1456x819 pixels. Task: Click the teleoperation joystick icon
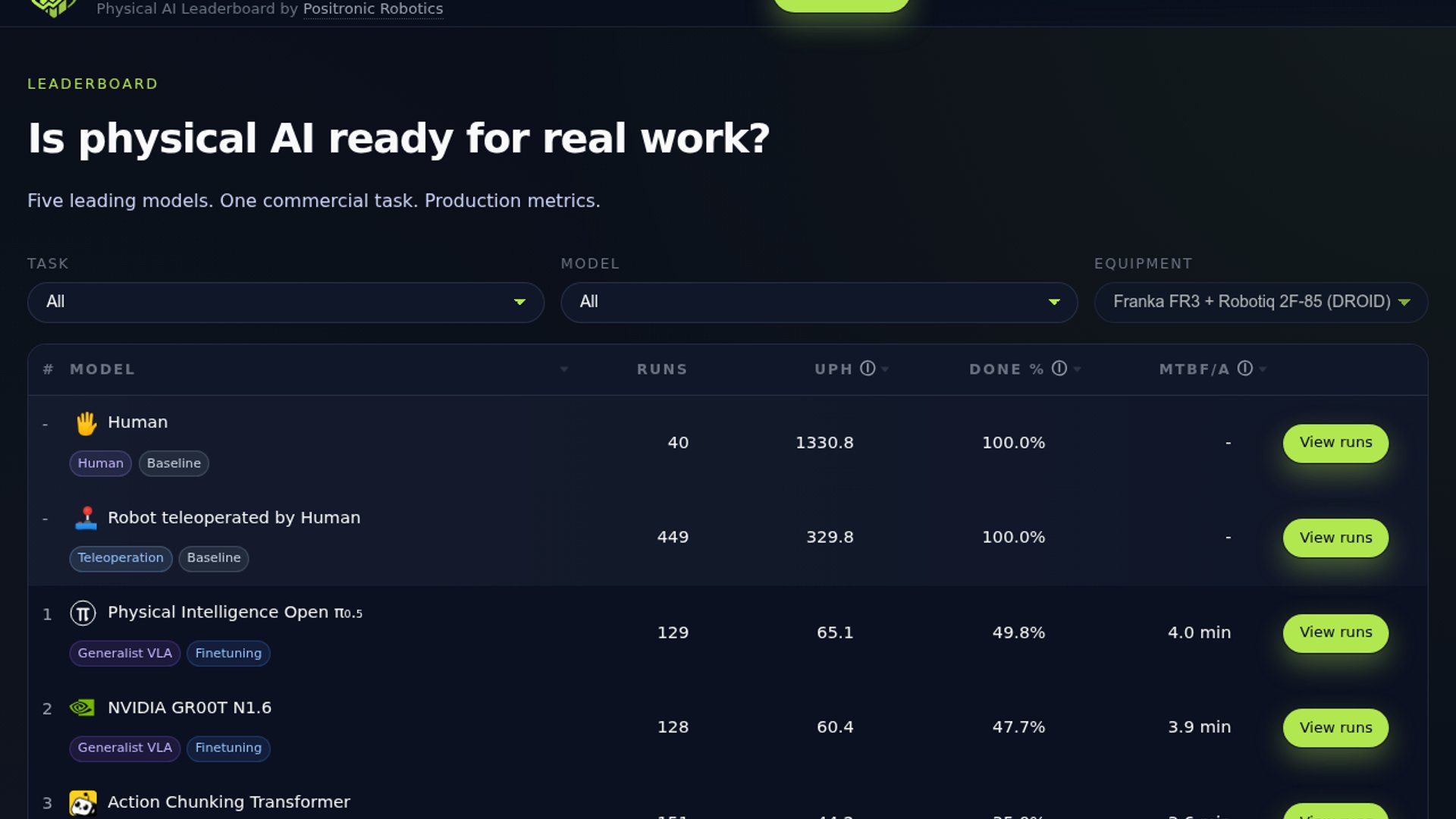(x=86, y=518)
